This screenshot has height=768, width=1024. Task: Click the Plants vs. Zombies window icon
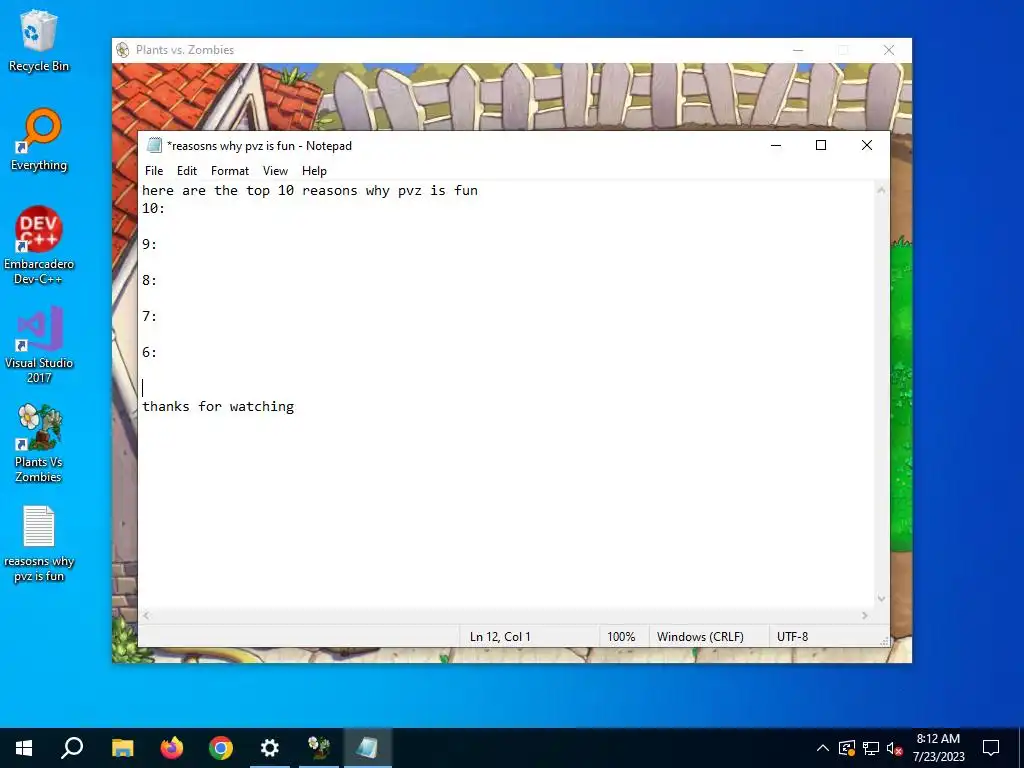pyautogui.click(x=122, y=50)
